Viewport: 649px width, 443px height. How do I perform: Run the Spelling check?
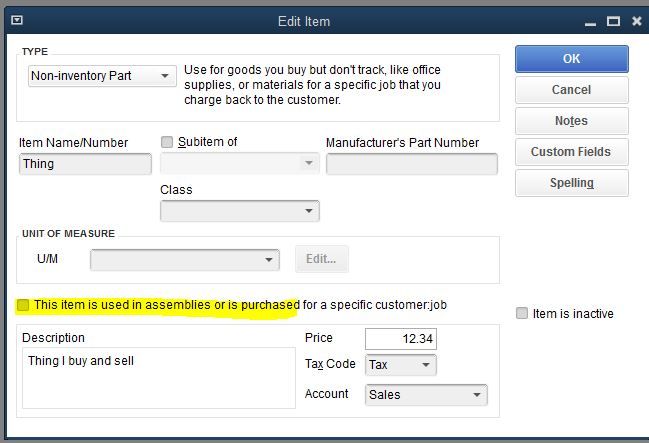tap(571, 183)
